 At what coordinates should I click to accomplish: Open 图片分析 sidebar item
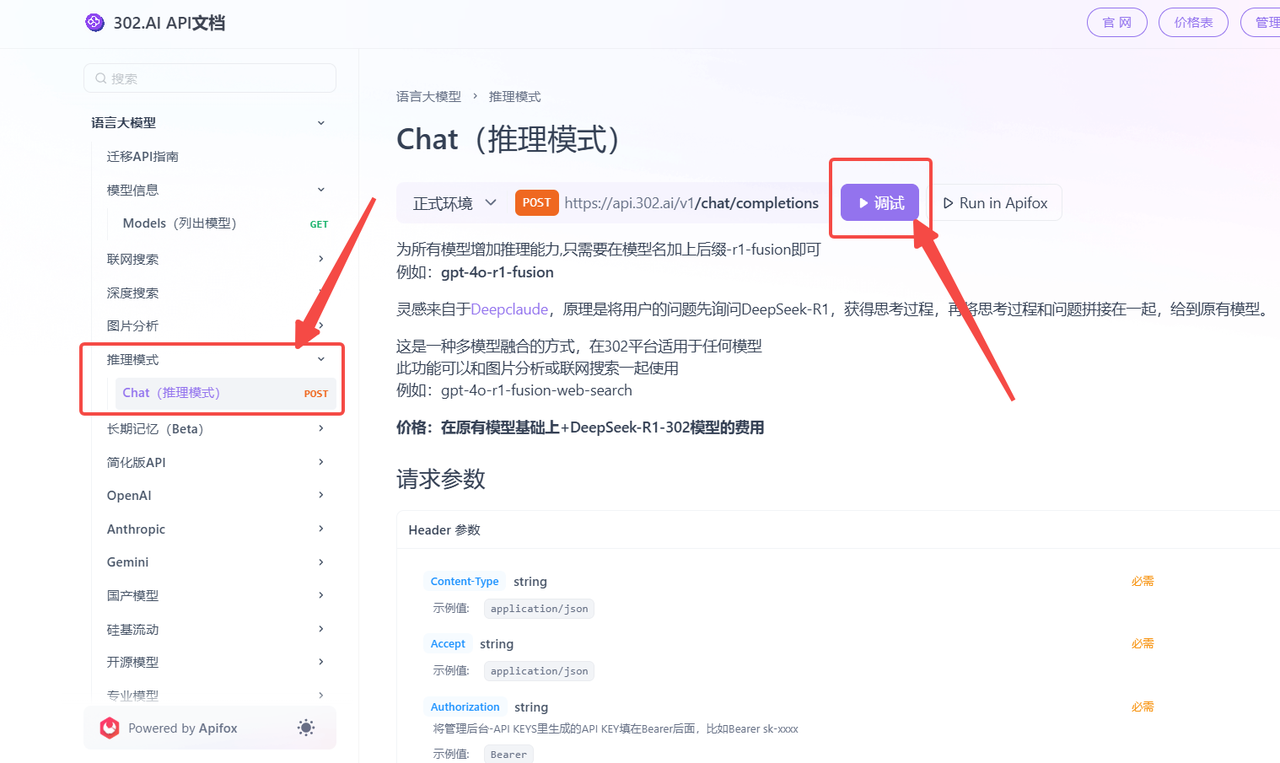click(133, 326)
